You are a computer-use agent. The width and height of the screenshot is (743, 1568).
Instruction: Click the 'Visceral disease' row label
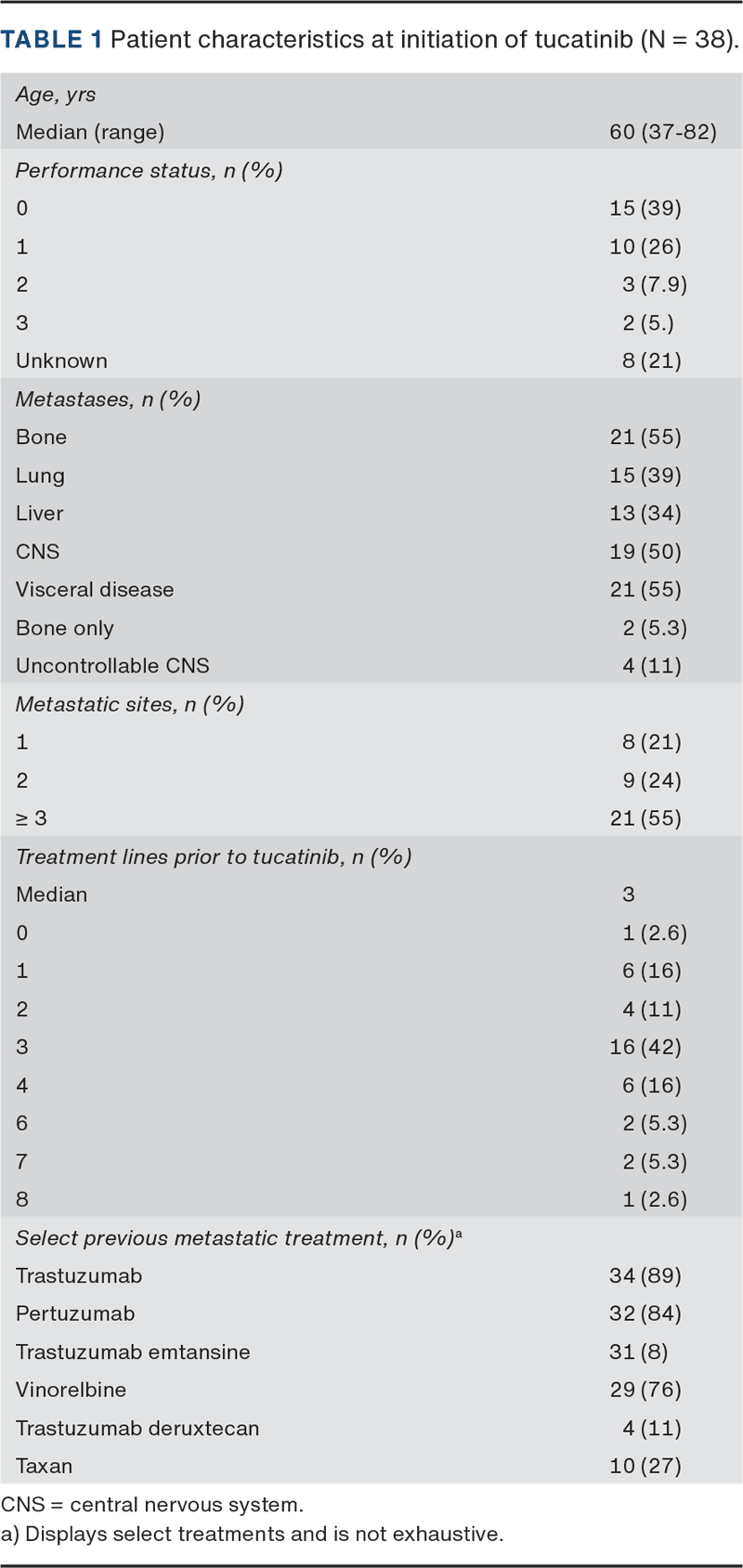tap(95, 590)
